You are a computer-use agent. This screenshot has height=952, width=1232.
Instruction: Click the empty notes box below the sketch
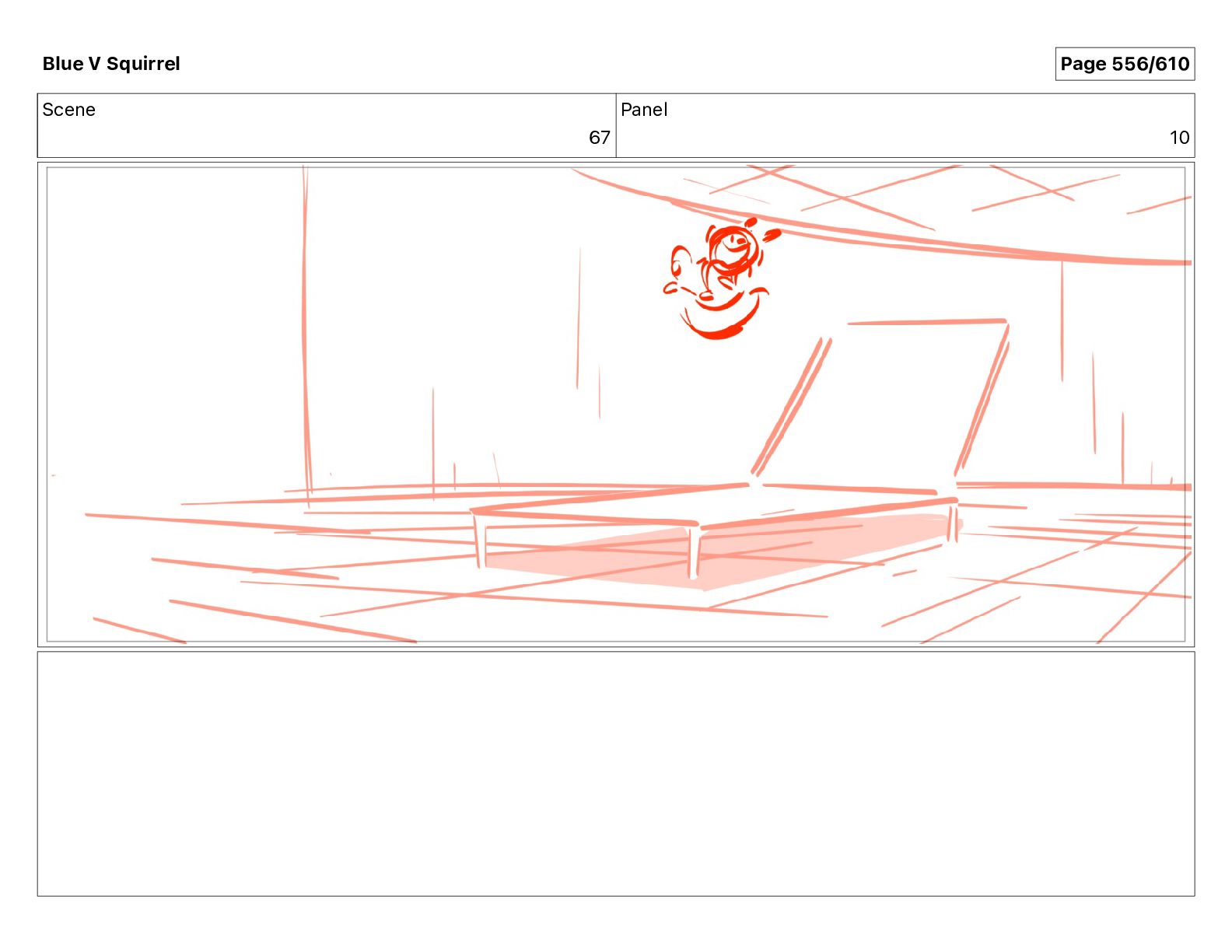[616, 774]
